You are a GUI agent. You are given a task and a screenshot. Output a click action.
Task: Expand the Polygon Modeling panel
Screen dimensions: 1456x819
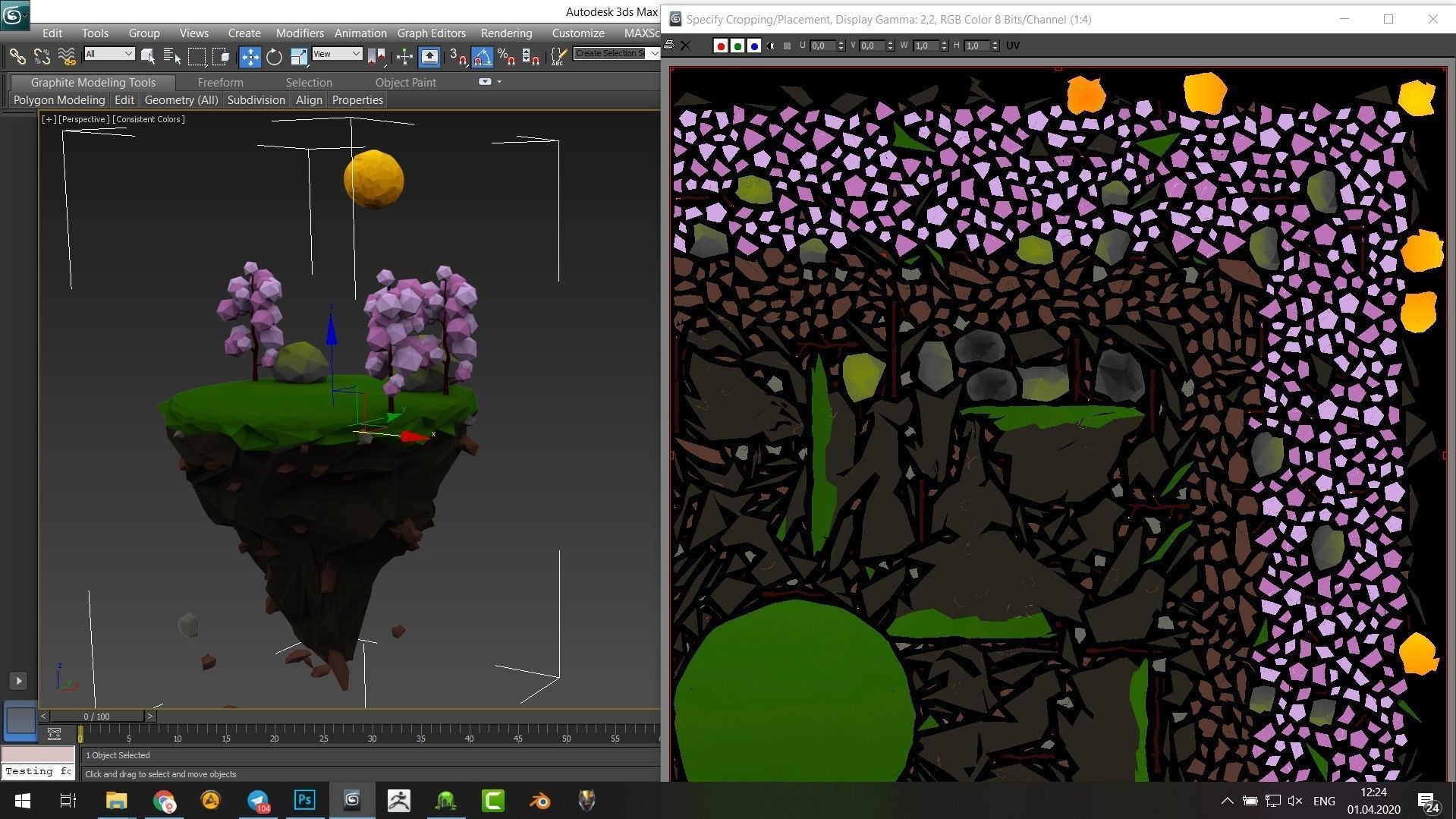(x=59, y=100)
